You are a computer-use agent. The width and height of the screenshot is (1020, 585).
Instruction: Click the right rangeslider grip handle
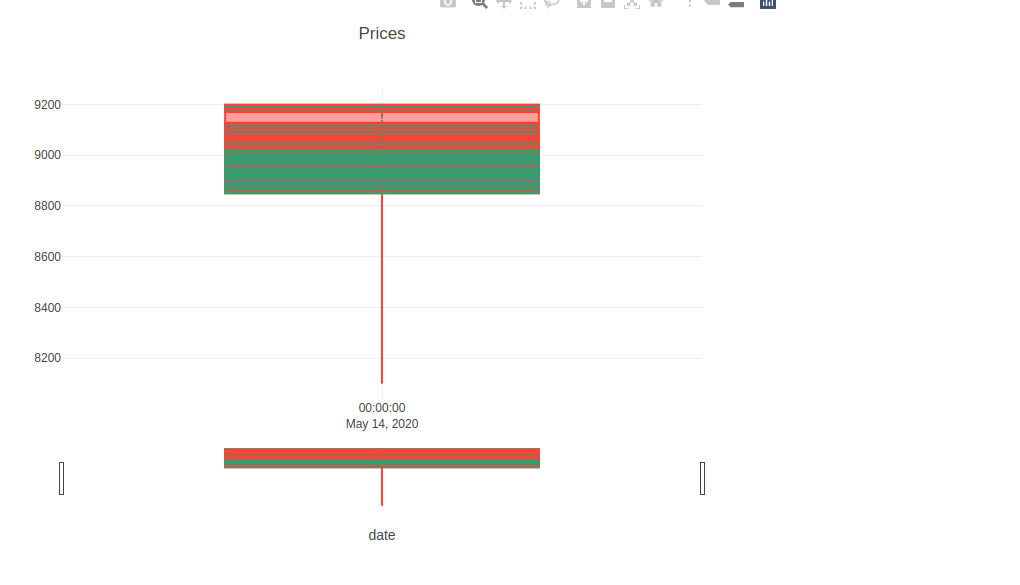703,478
